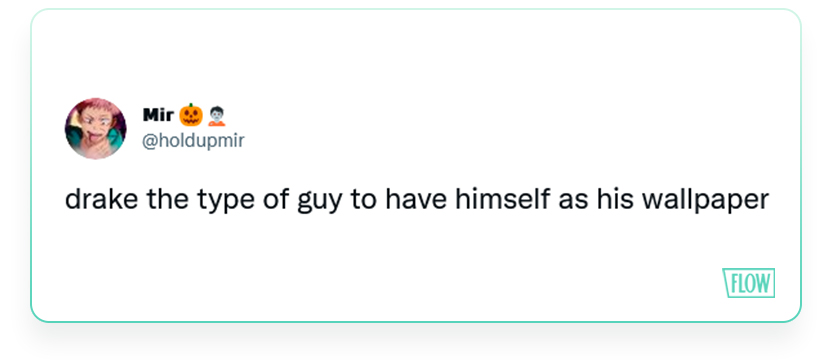830x362 pixels.
Task: Select the word himself in the tweet
Action: coord(502,199)
